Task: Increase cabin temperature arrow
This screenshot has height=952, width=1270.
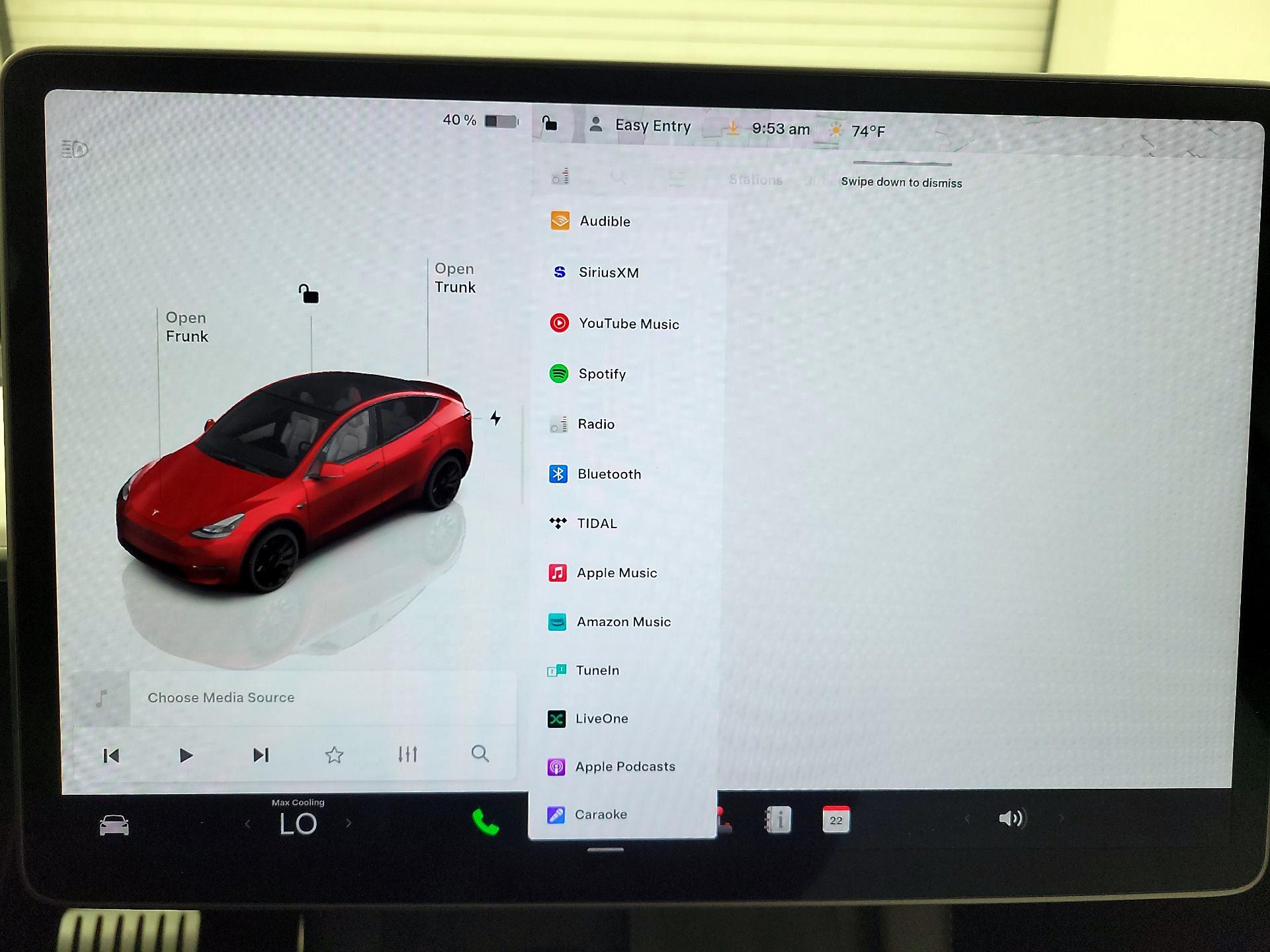Action: click(349, 823)
